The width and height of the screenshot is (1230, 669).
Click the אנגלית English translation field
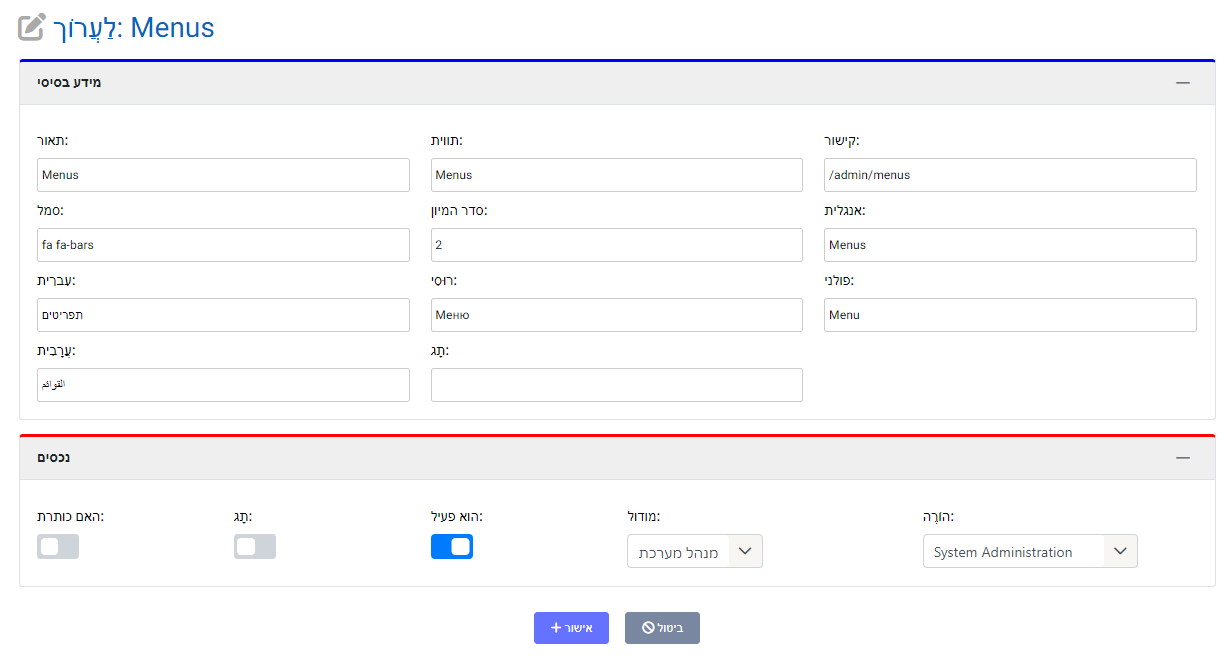(1010, 245)
